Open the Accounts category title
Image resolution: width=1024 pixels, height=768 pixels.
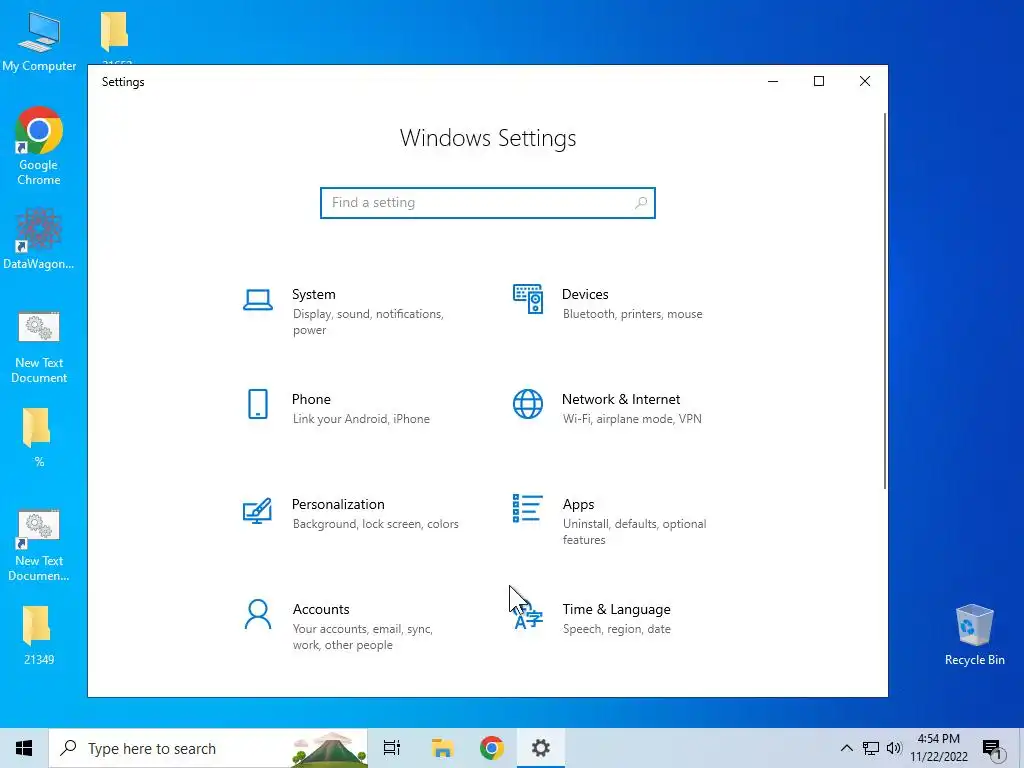click(321, 609)
